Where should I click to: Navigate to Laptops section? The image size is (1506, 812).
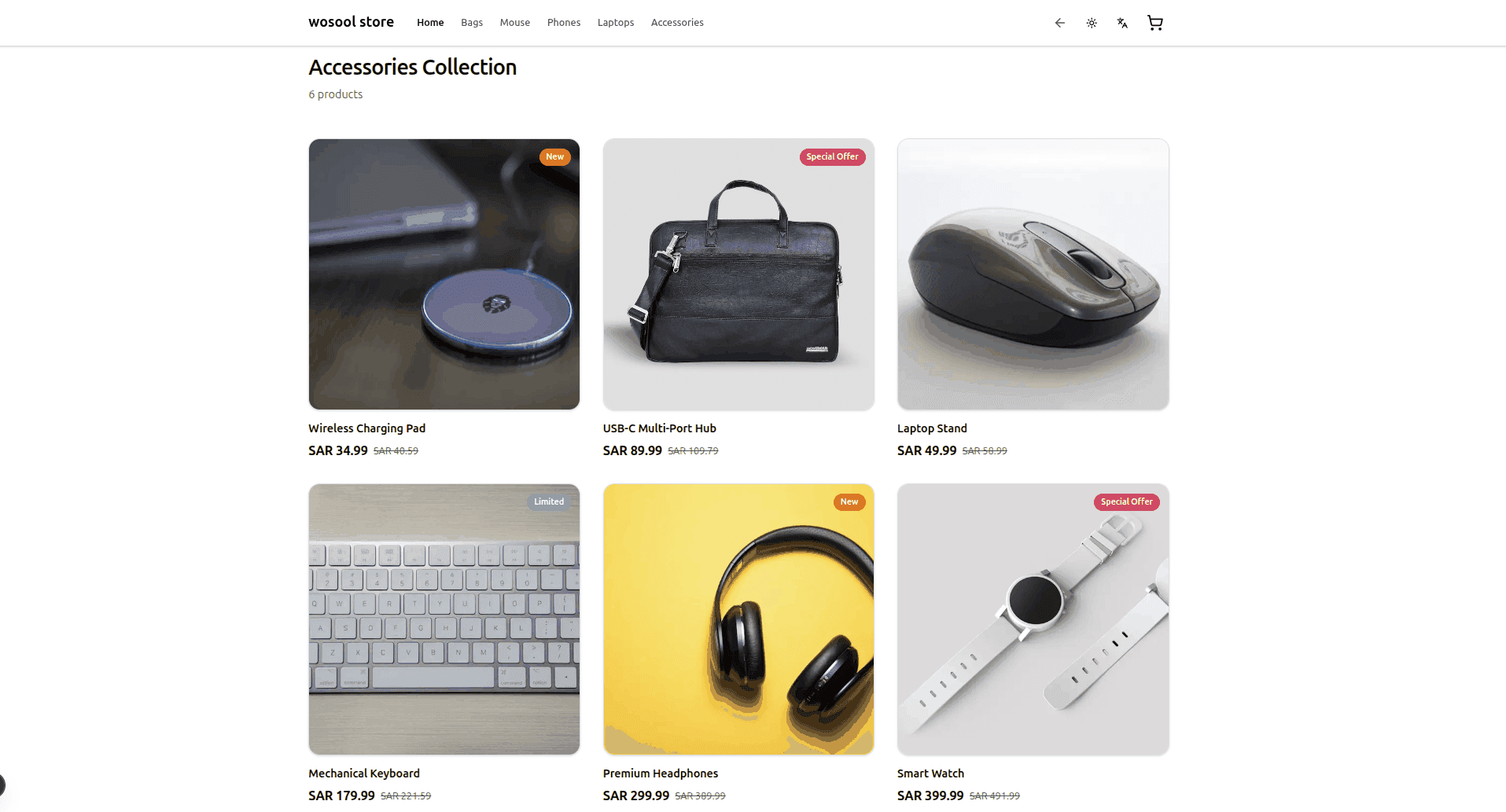616,23
